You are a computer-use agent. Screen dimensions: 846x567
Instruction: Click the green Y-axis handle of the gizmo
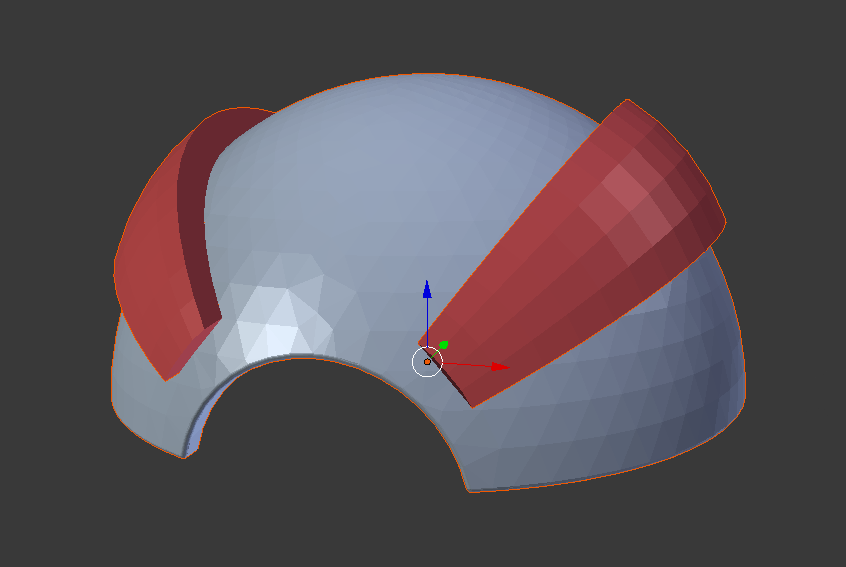[444, 345]
